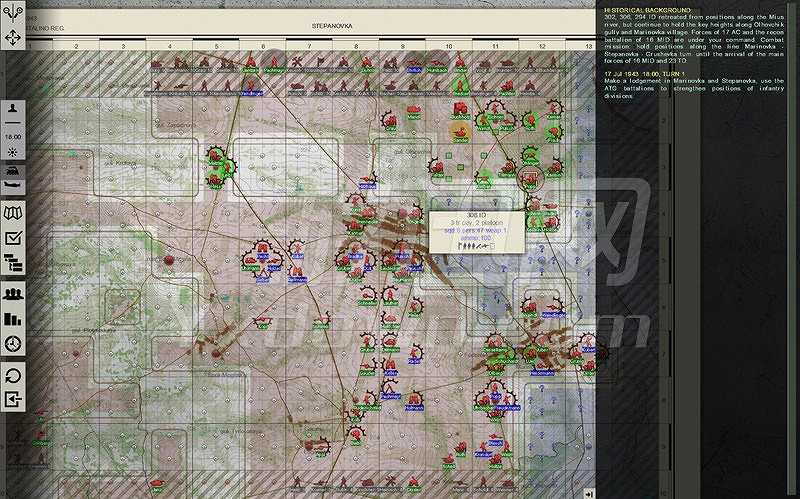
Task: Click the exit door arrow icon
Action: pos(13,400)
